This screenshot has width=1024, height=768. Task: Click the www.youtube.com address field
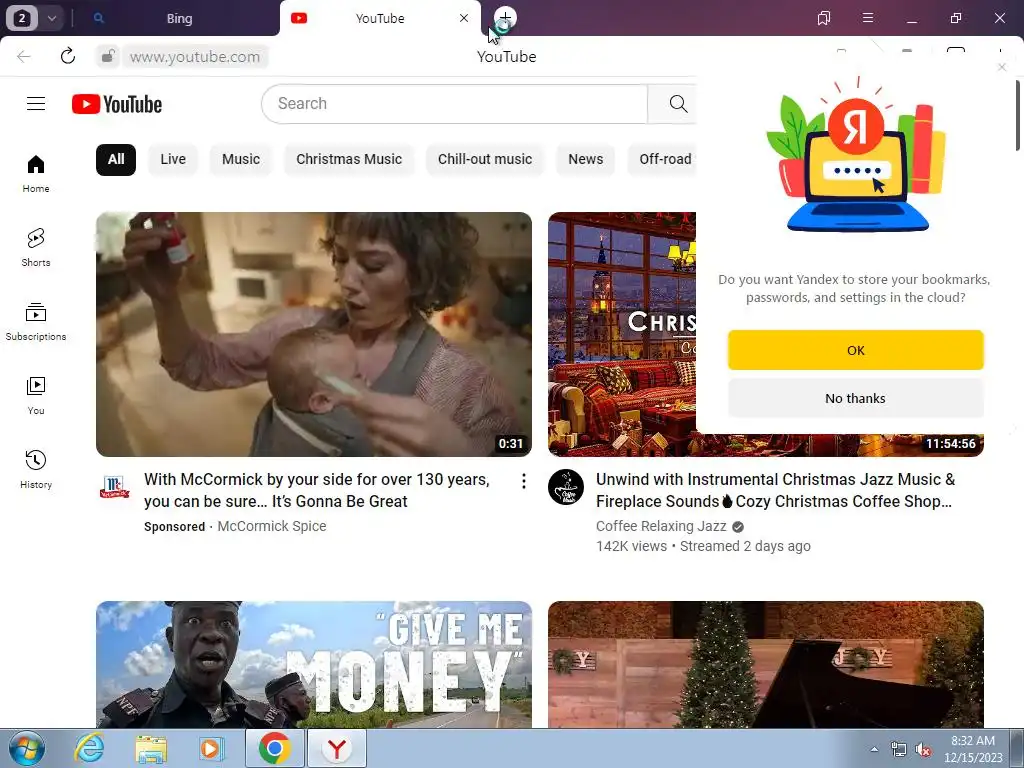click(x=195, y=57)
